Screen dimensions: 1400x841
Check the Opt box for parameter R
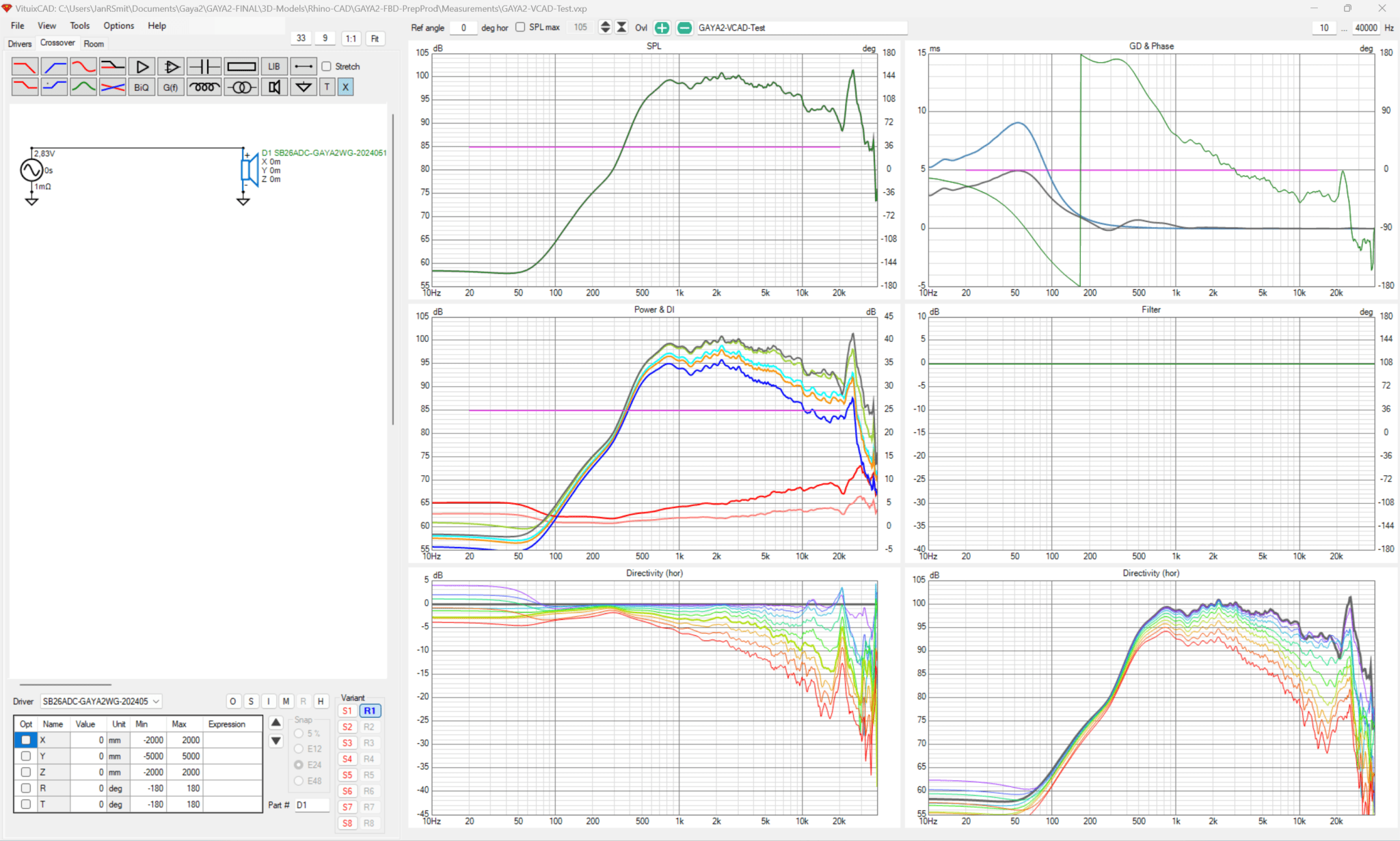pyautogui.click(x=26, y=788)
